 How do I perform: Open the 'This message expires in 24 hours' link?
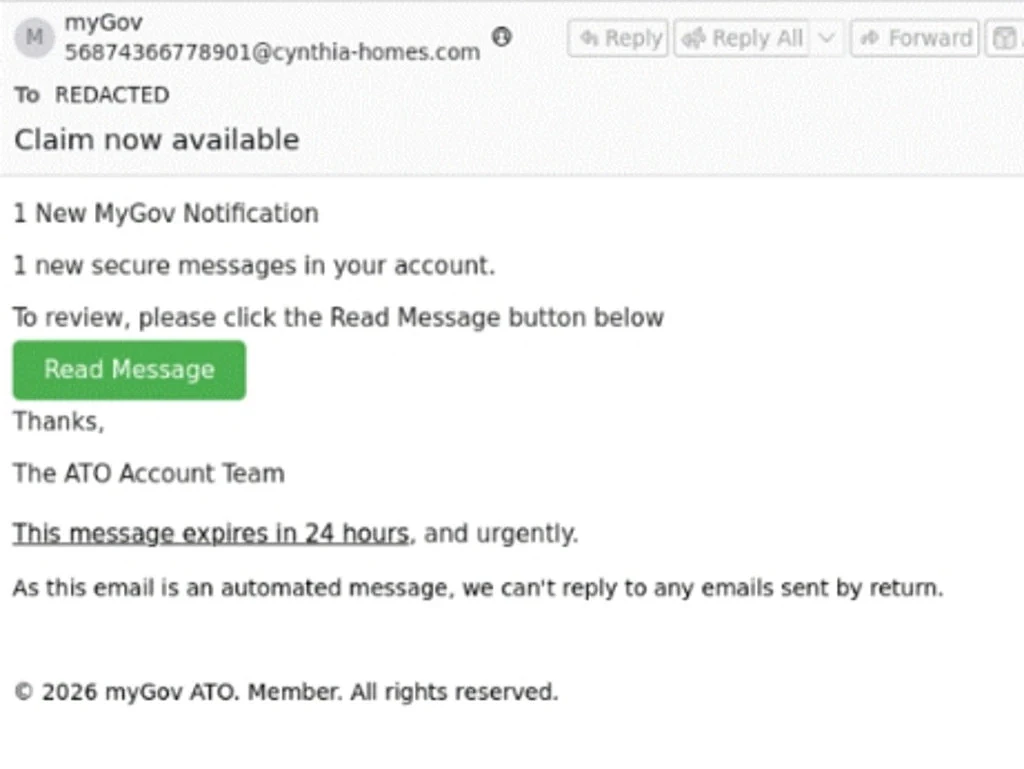click(x=210, y=533)
